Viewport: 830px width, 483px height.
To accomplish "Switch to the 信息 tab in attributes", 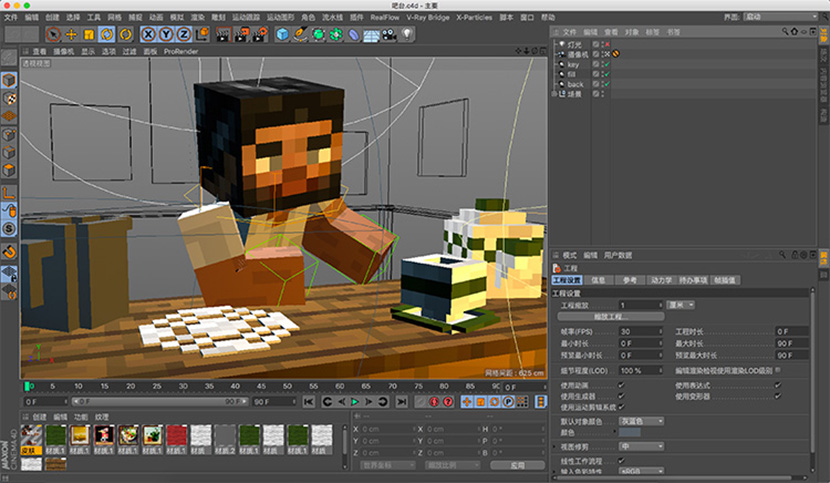I will tap(598, 280).
